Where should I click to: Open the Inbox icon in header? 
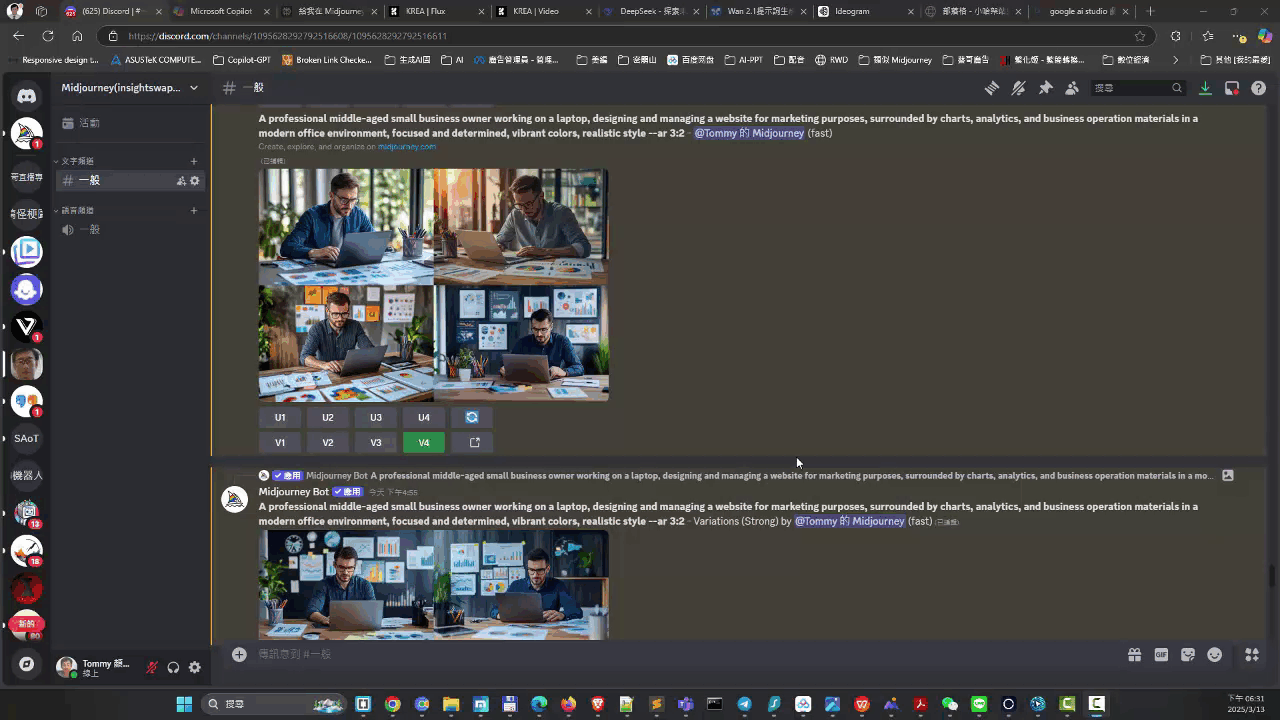pyautogui.click(x=1232, y=88)
